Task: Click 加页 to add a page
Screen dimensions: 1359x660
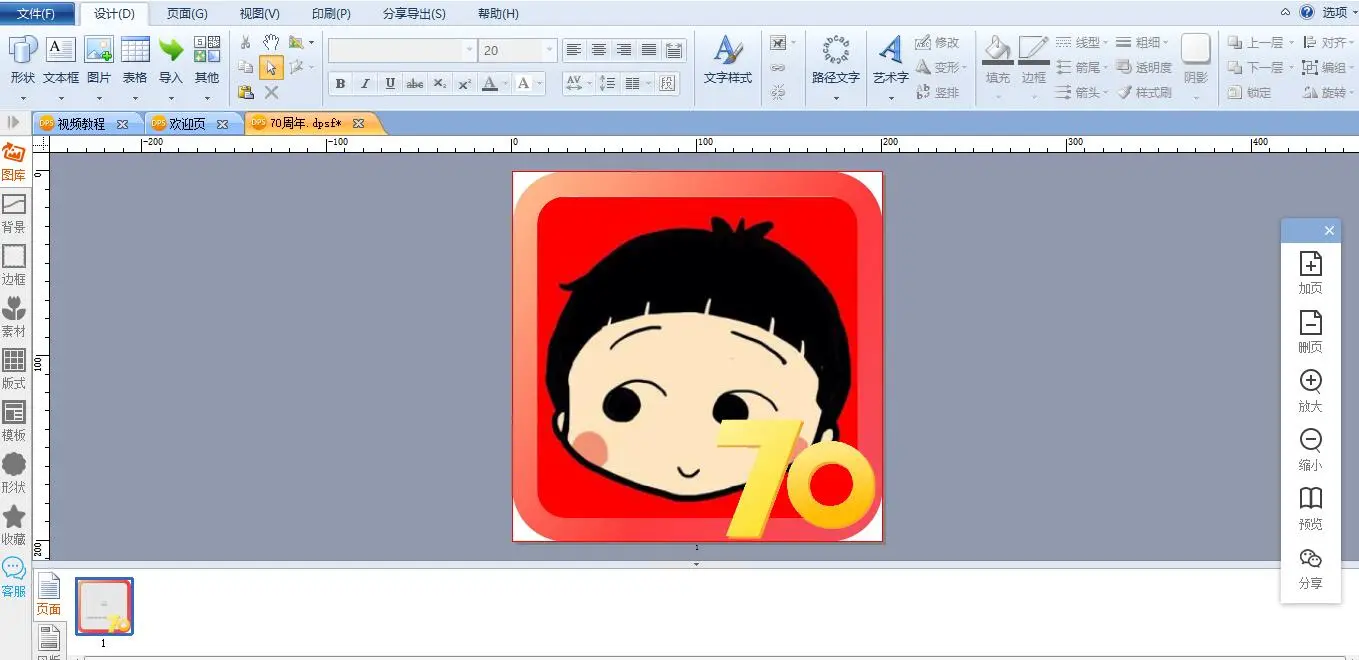Action: (1310, 272)
